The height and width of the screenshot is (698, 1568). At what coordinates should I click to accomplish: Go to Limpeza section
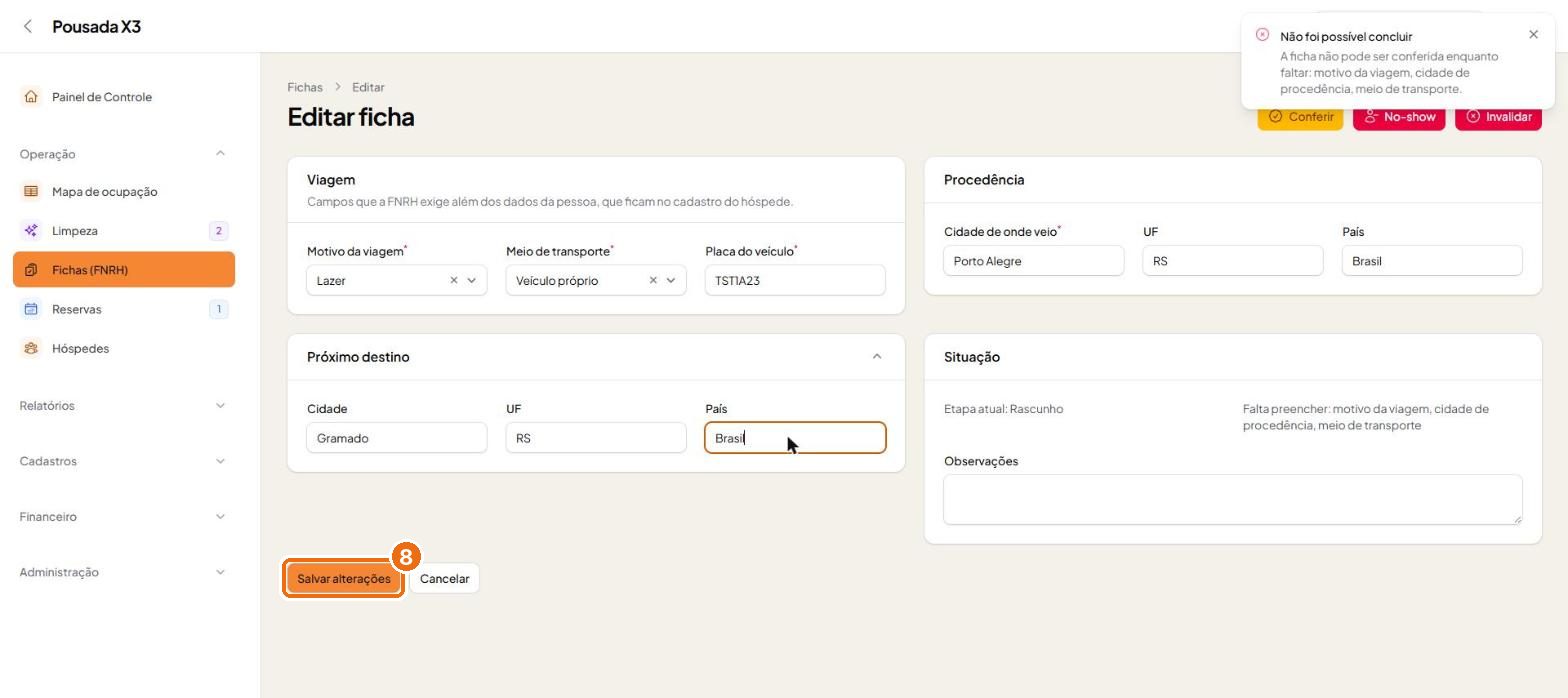pyautogui.click(x=124, y=231)
